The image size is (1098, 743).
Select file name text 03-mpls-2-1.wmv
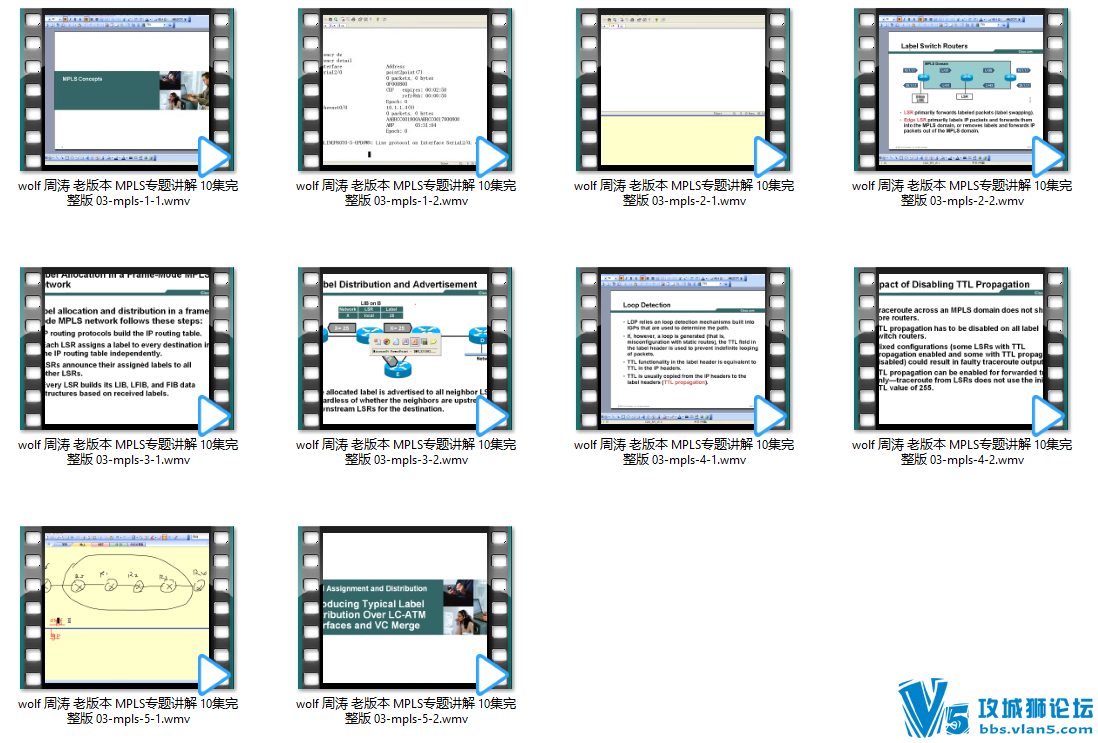pyautogui.click(x=684, y=193)
